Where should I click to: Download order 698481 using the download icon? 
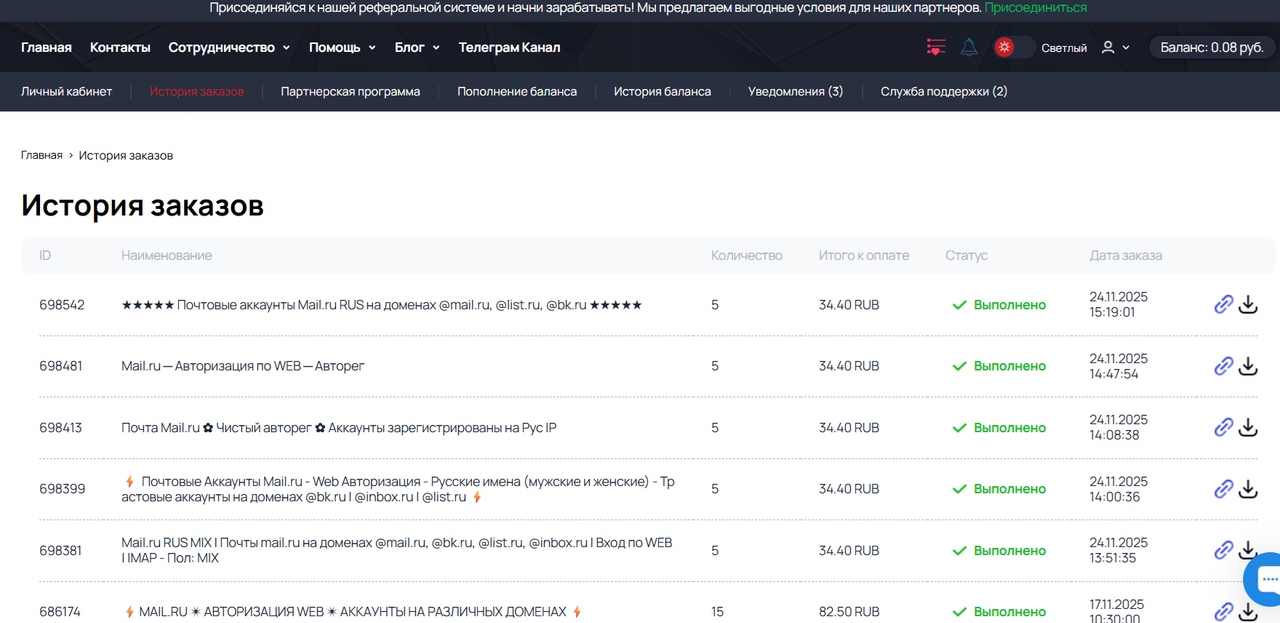tap(1247, 366)
